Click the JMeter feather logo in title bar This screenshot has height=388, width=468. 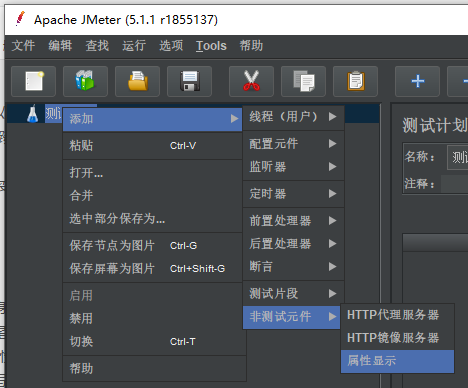pyautogui.click(x=20, y=19)
